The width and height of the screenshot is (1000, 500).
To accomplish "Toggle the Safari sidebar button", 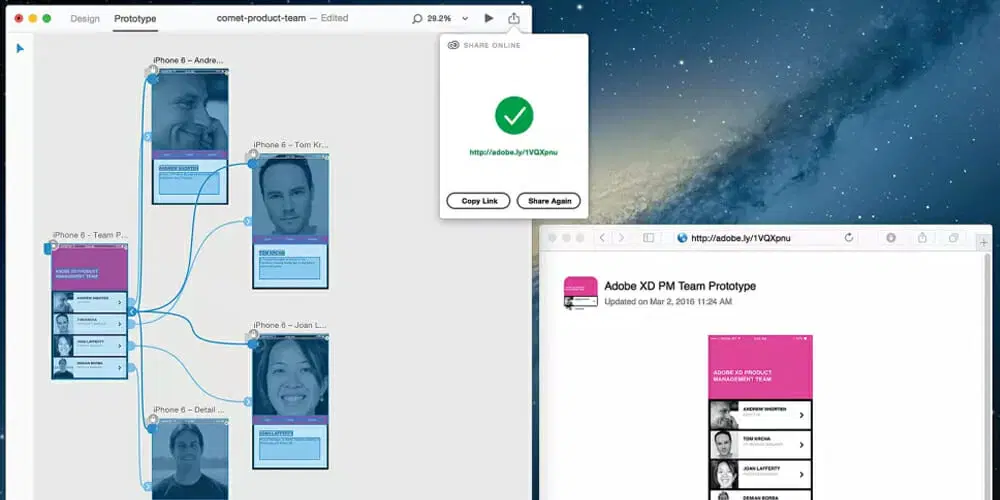I will click(x=649, y=238).
